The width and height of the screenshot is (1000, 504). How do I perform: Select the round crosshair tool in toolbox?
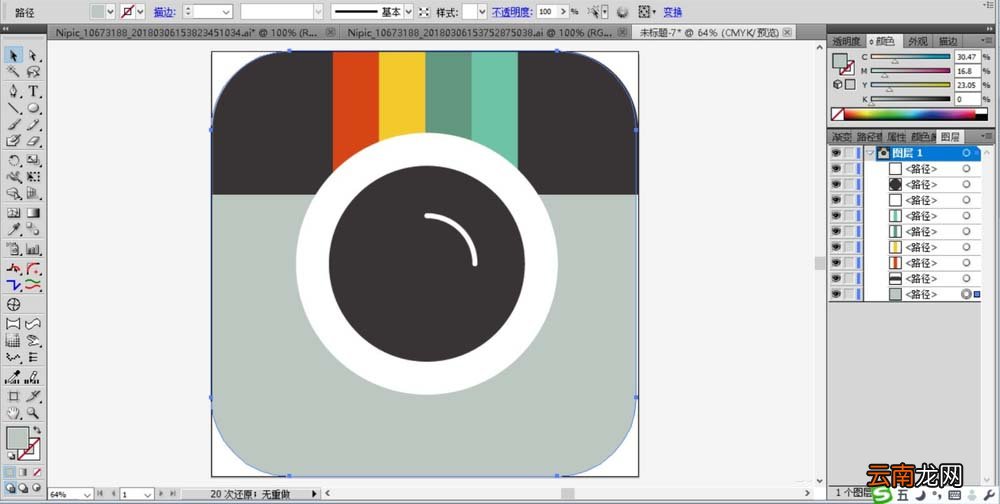tap(14, 304)
